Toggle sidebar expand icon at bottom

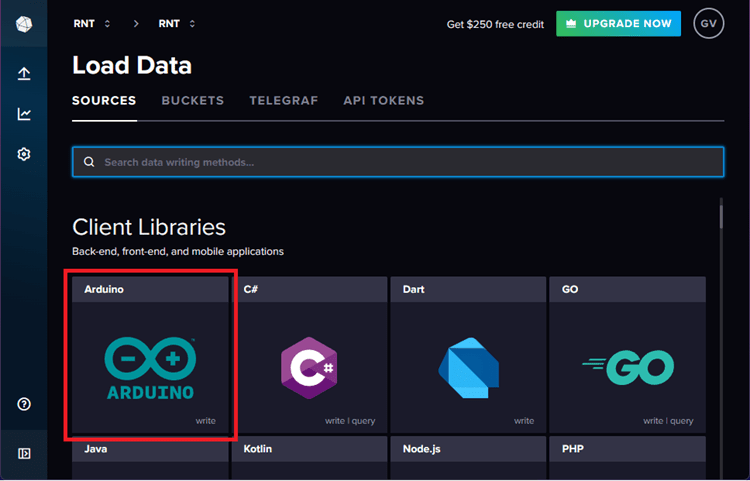pos(24,453)
